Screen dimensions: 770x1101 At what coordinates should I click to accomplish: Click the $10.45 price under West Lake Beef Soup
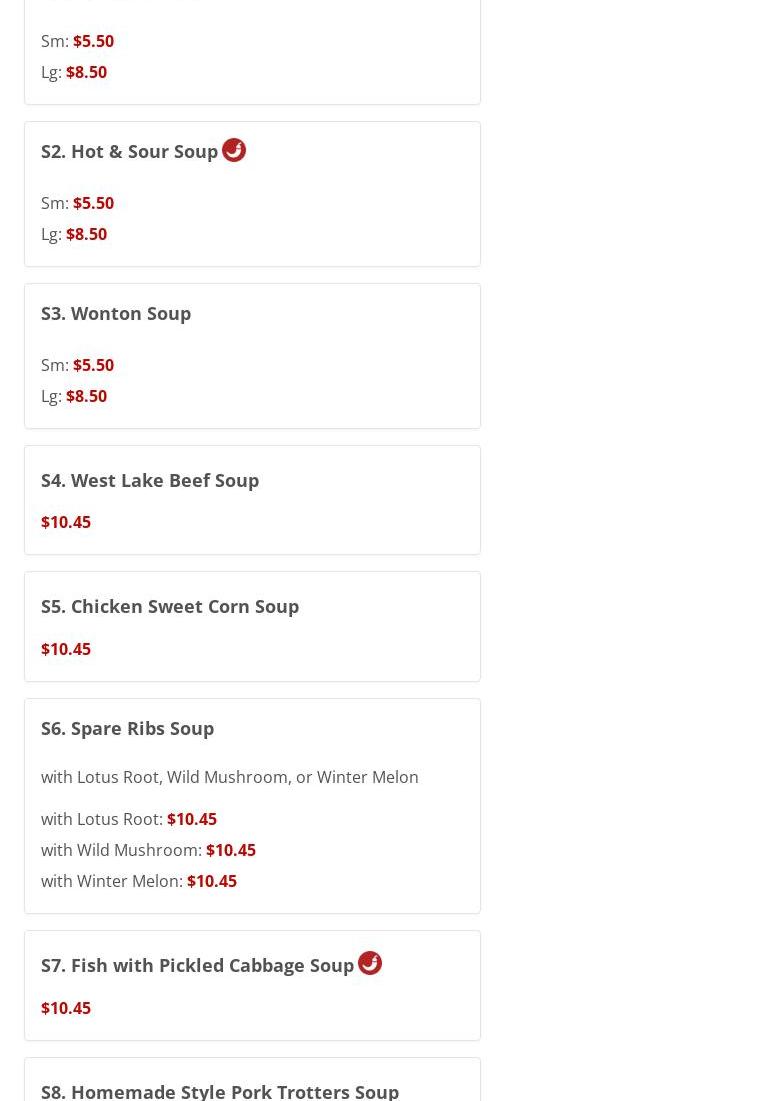click(66, 522)
